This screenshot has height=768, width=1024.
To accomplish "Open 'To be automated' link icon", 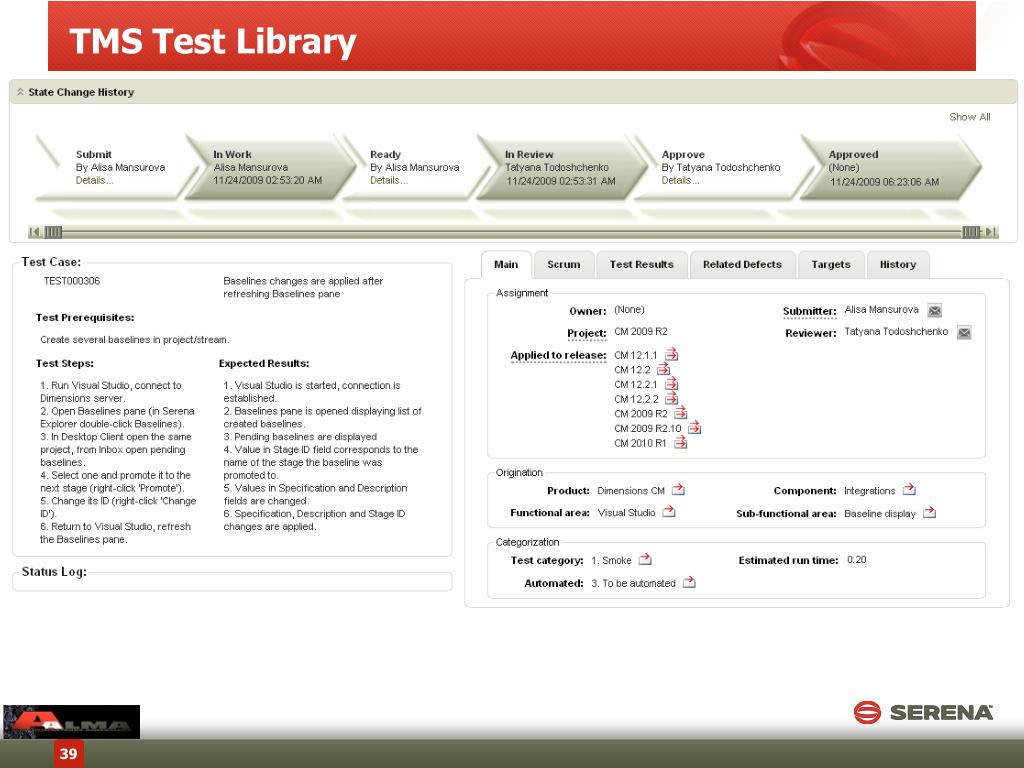I will point(689,582).
